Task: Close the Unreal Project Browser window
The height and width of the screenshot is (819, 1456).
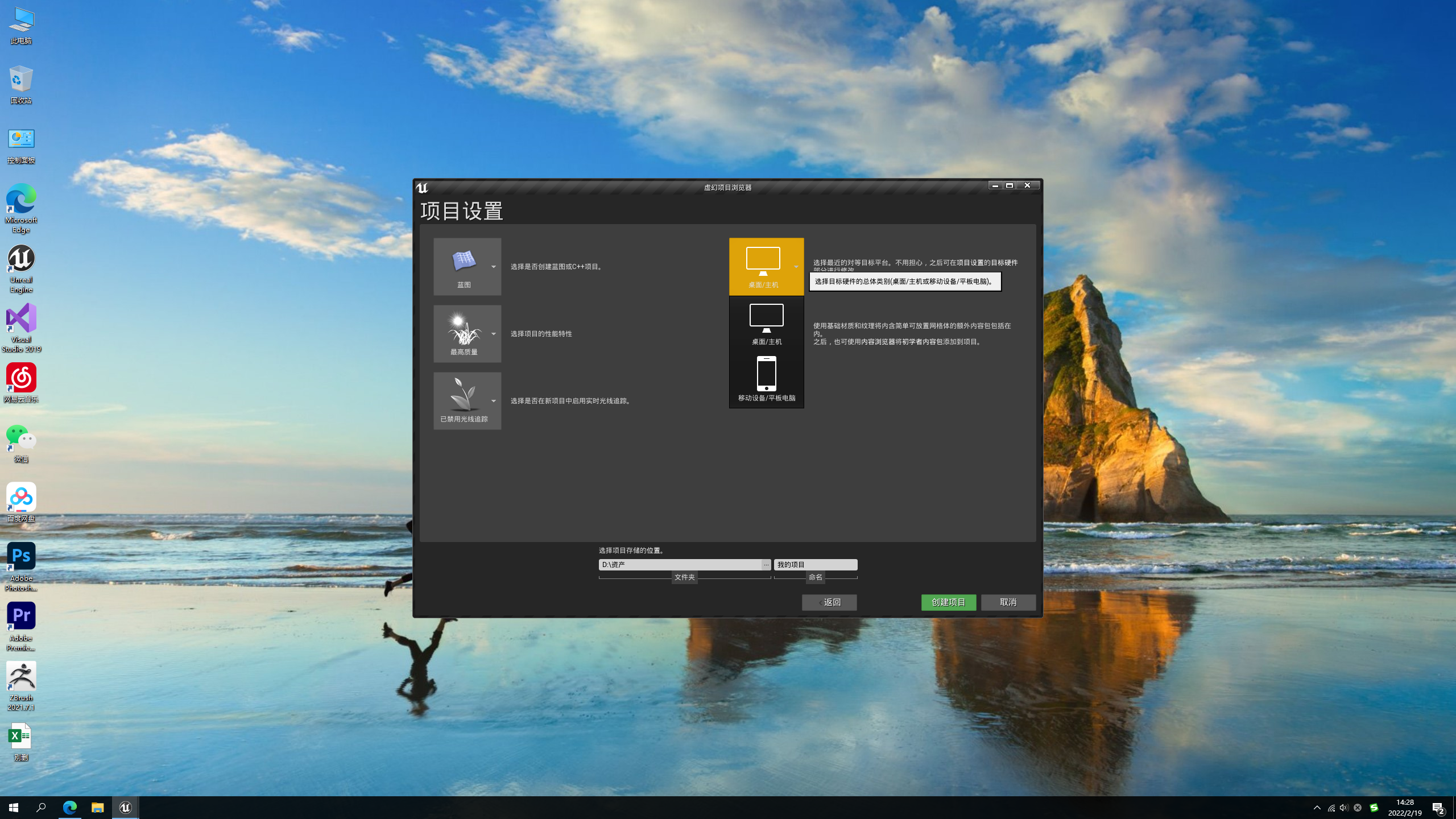Action: click(x=1028, y=185)
